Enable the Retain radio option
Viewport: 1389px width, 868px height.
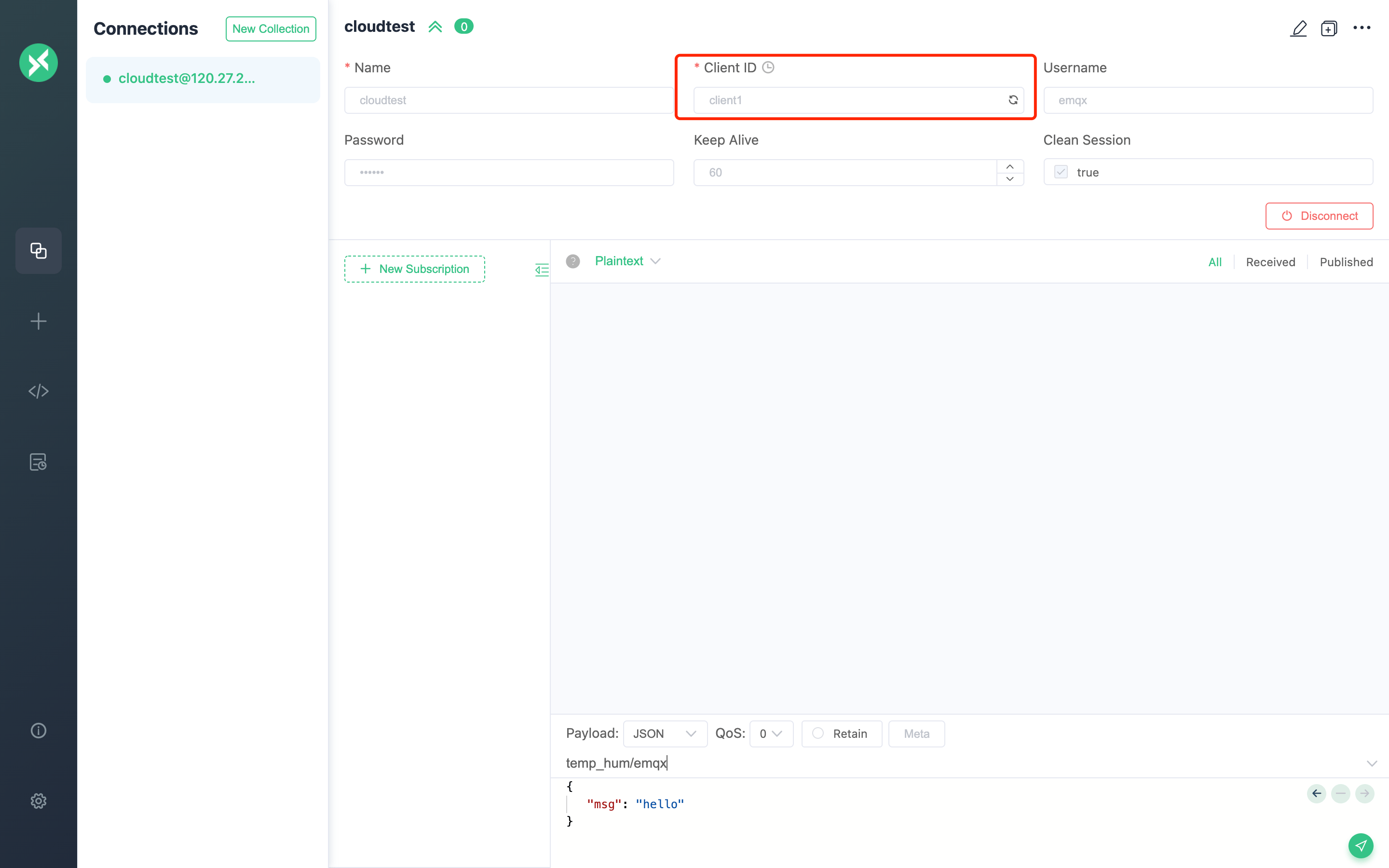818,733
